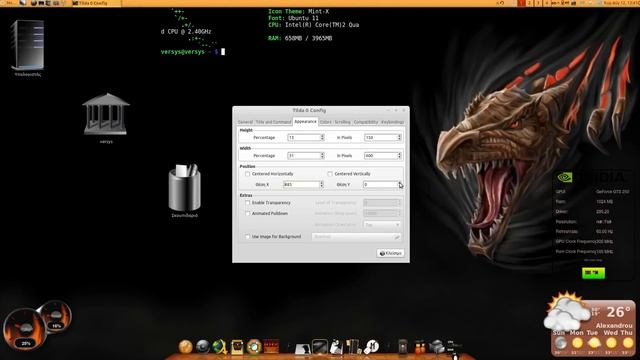This screenshot has height=360, width=640.
Task: Open the Animation Orientation dropdown
Action: pos(382,225)
